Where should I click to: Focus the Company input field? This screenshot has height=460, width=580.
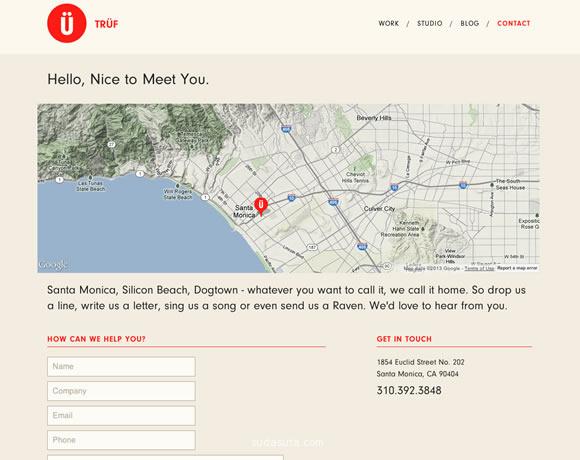pyautogui.click(x=121, y=391)
